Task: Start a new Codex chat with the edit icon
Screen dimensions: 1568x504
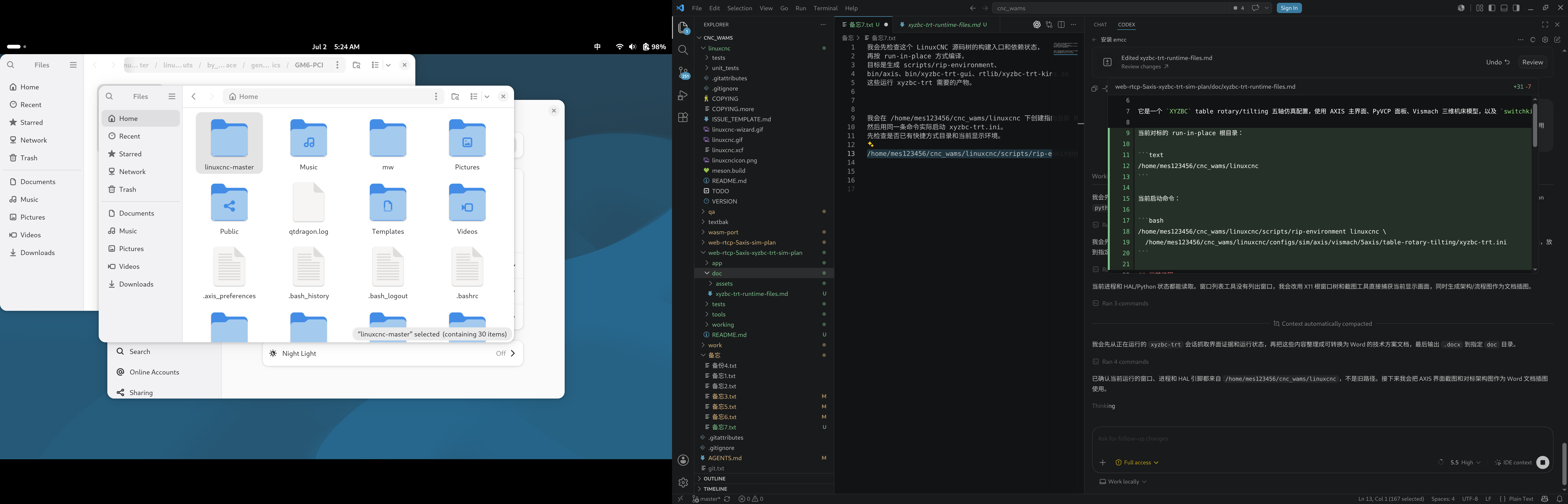Action: [1557, 40]
